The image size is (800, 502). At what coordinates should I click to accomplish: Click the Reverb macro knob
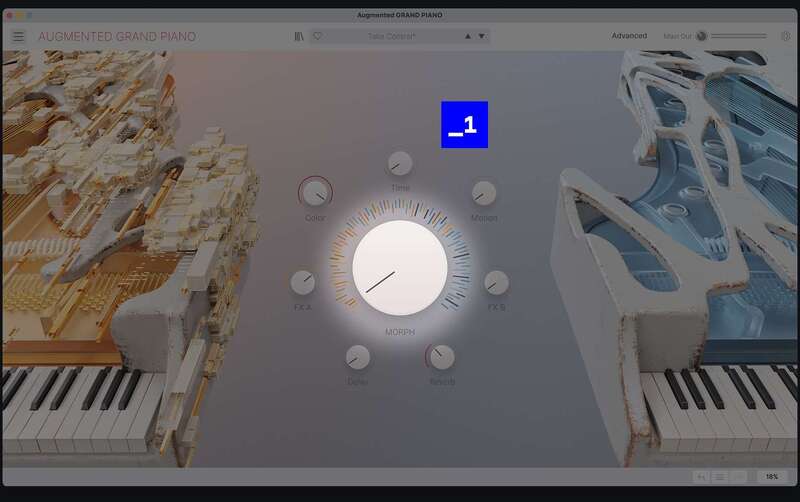point(442,357)
